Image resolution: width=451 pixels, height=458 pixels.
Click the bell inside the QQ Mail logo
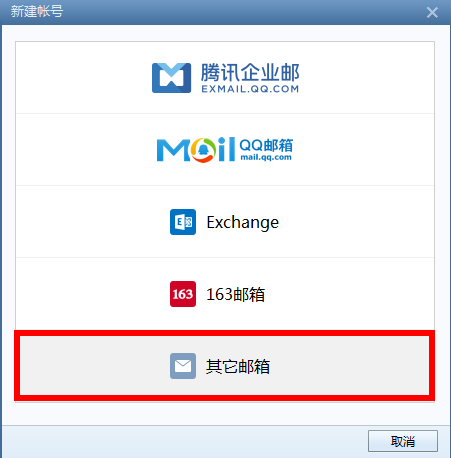click(203, 150)
